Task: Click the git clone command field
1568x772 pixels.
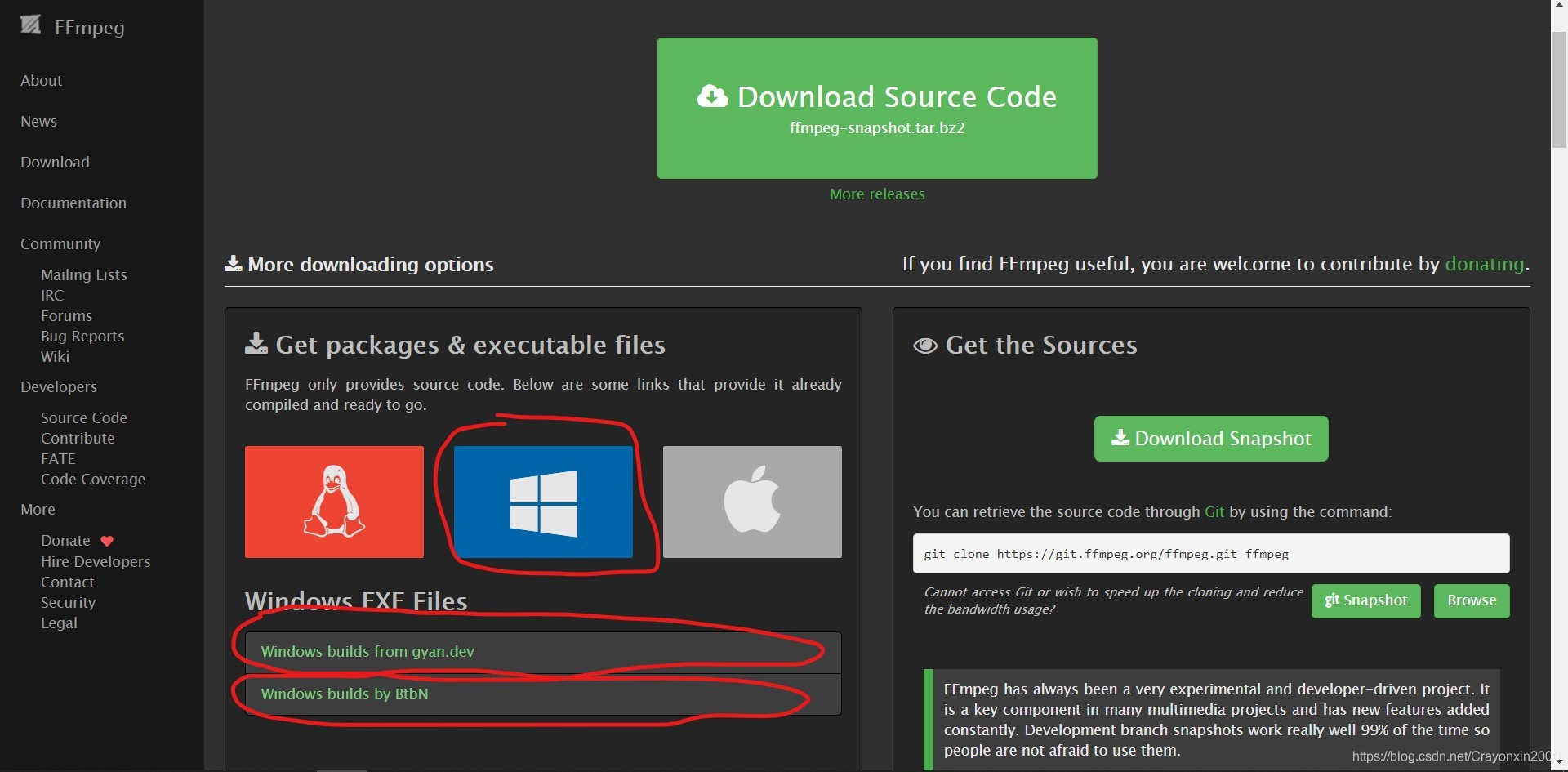Action: [1211, 554]
